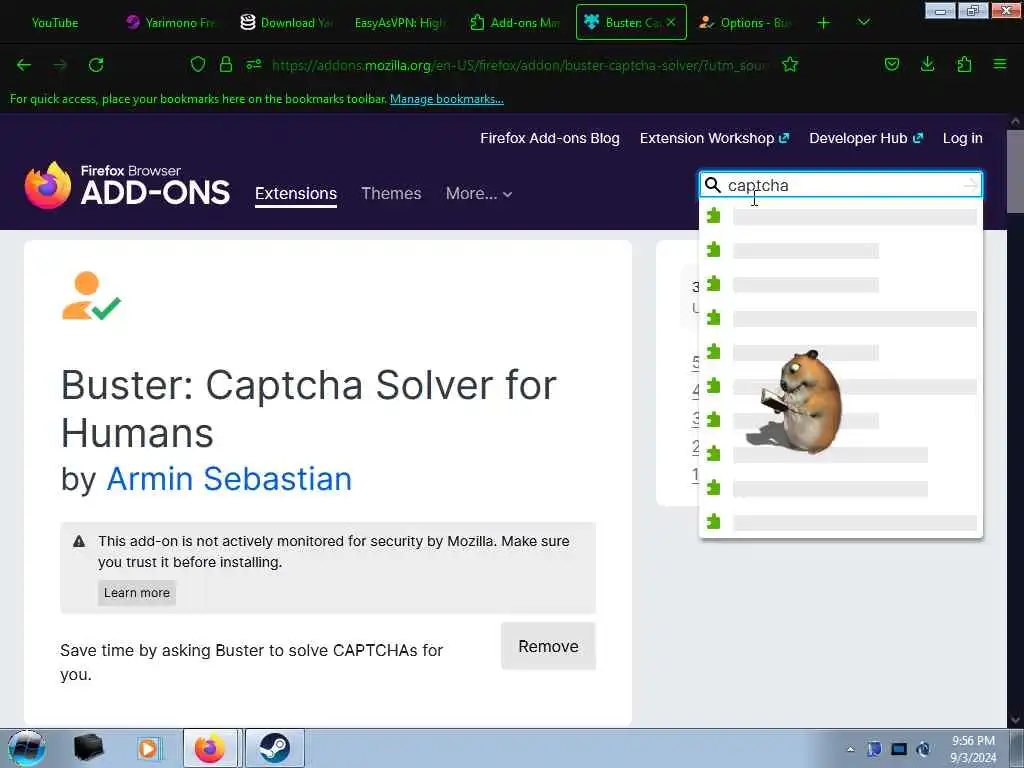Screen dimensions: 1024x768
Task: Switch to the EasyAsVPN tab
Action: point(400,23)
